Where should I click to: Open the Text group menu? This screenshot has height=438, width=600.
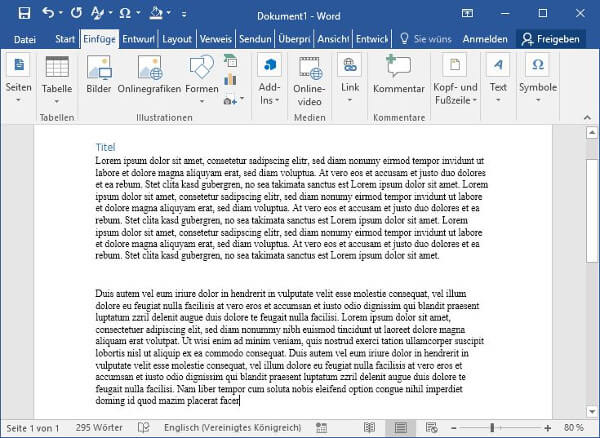[498, 80]
